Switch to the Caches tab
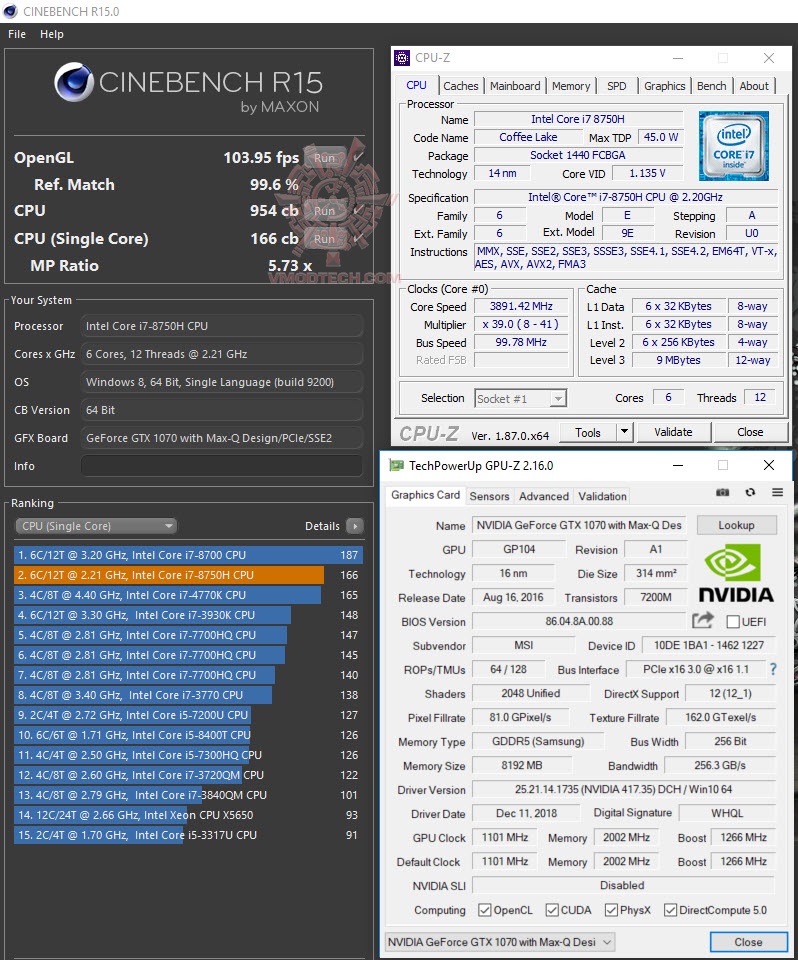This screenshot has width=798, height=960. [461, 86]
